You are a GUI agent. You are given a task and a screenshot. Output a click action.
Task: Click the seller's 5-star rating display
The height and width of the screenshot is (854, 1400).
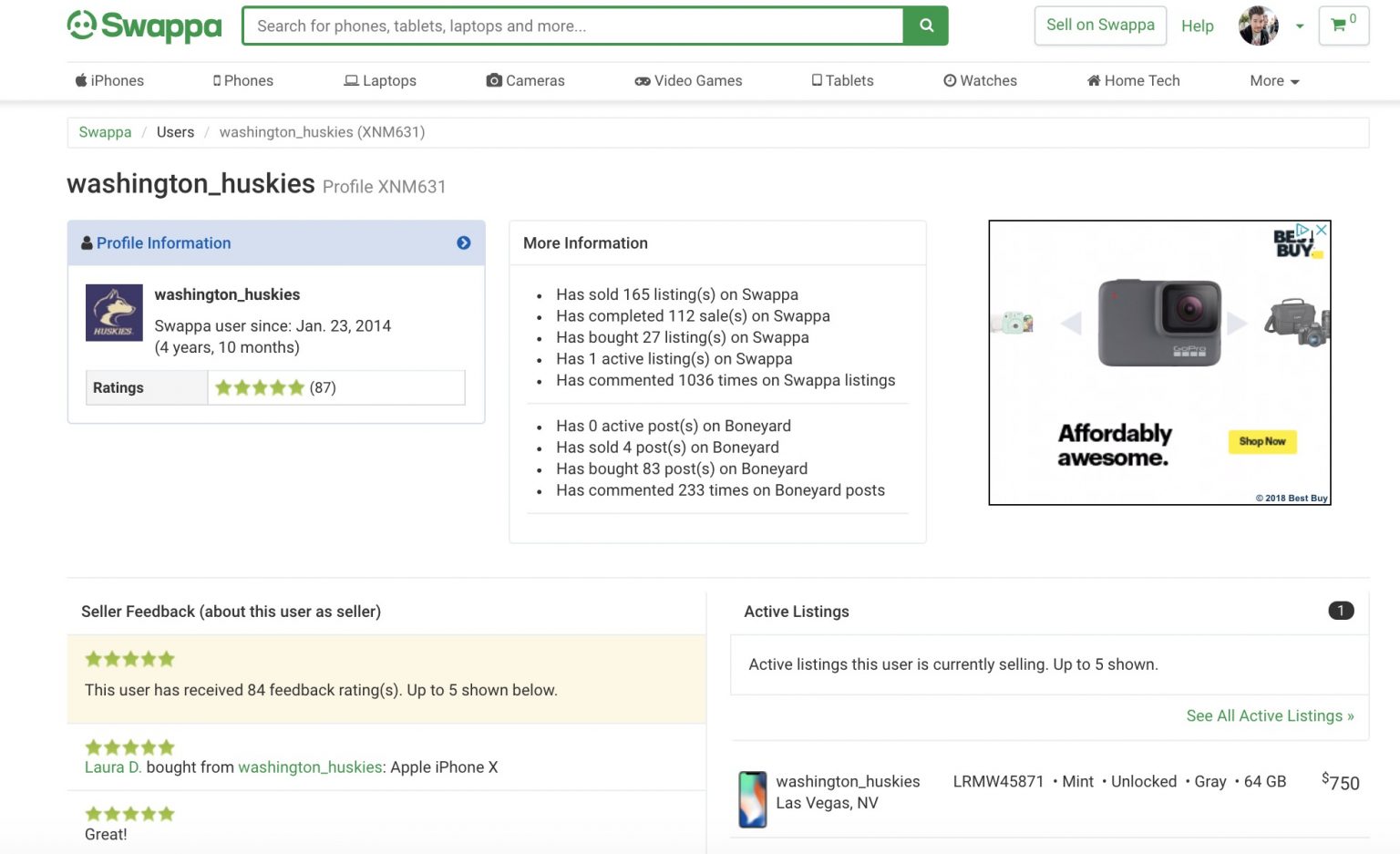(260, 386)
